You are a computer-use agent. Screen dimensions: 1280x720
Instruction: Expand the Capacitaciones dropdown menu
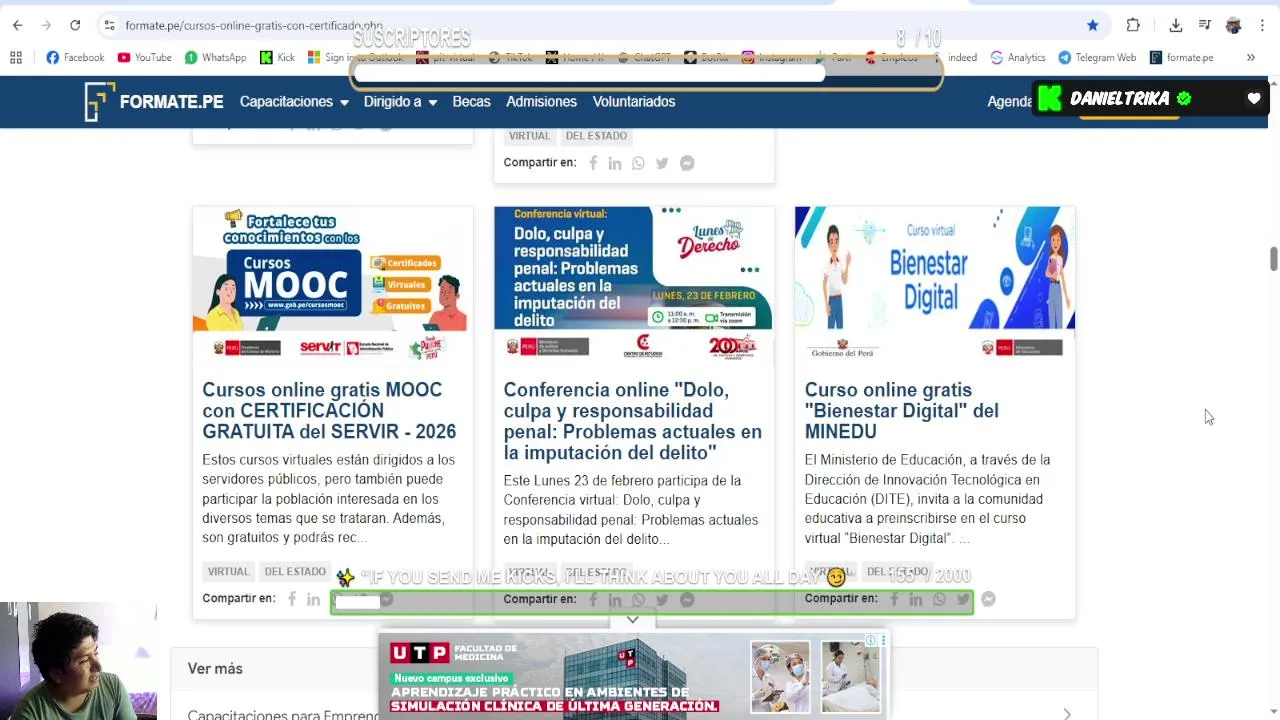[294, 102]
